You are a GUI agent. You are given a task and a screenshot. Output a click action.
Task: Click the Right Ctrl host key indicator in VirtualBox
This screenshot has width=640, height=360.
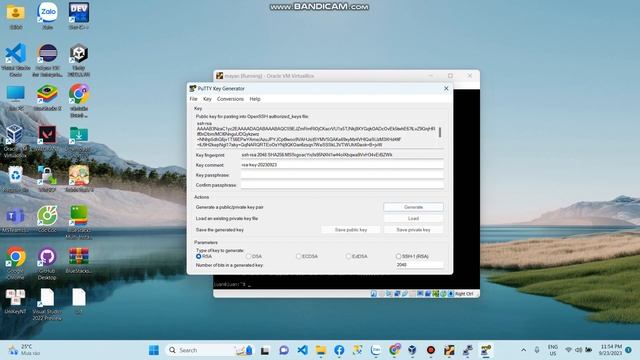[464, 294]
